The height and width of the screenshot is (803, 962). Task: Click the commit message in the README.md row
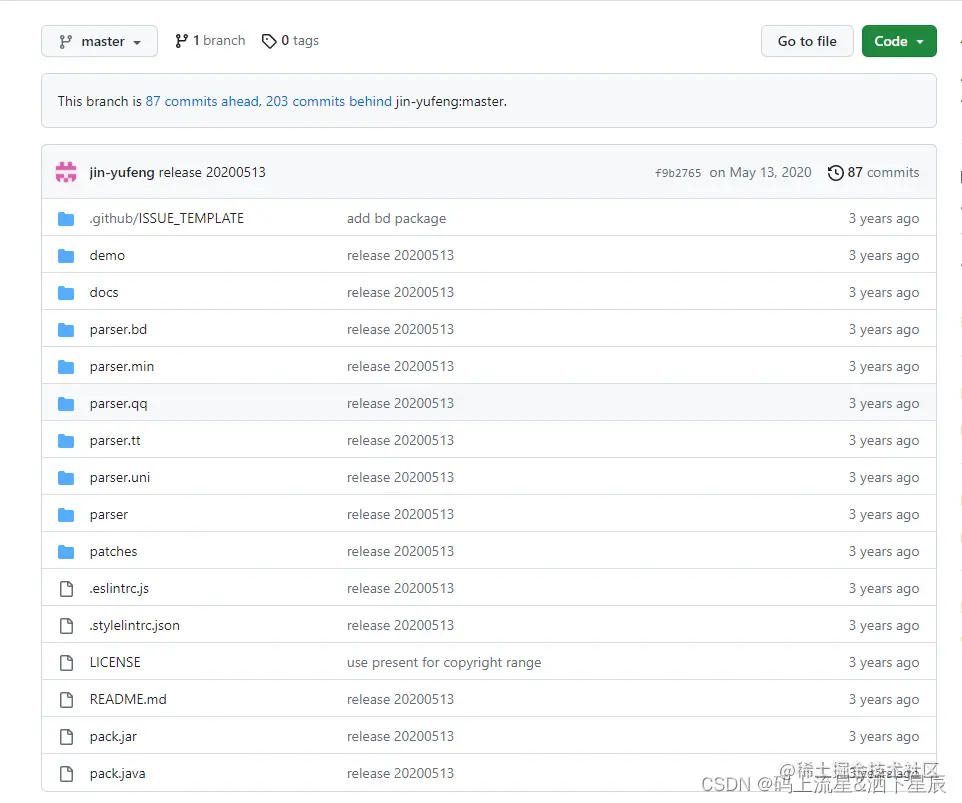point(401,699)
